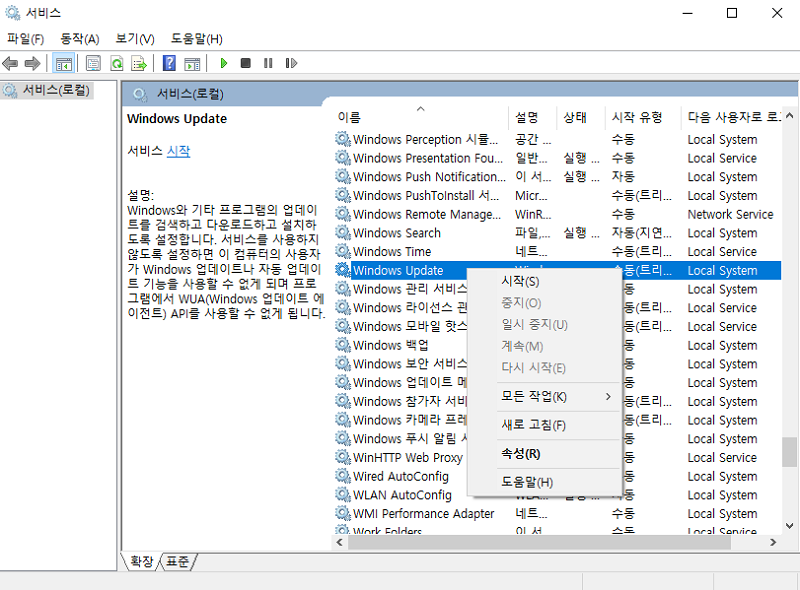Refresh the services list with the refresh icon
Screen dimensions: 800x590
[x=116, y=63]
